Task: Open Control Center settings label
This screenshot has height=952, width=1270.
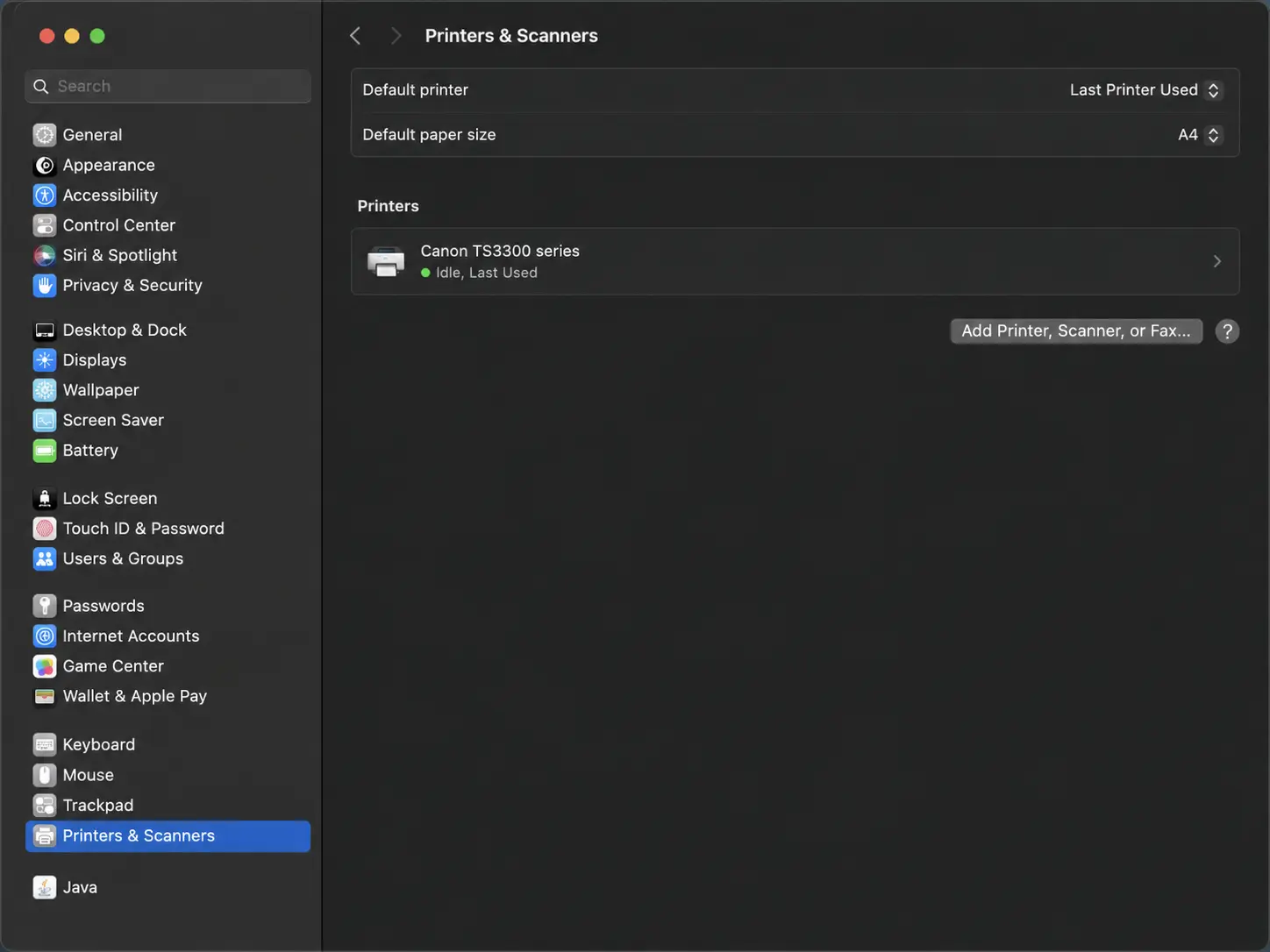Action: (x=119, y=225)
